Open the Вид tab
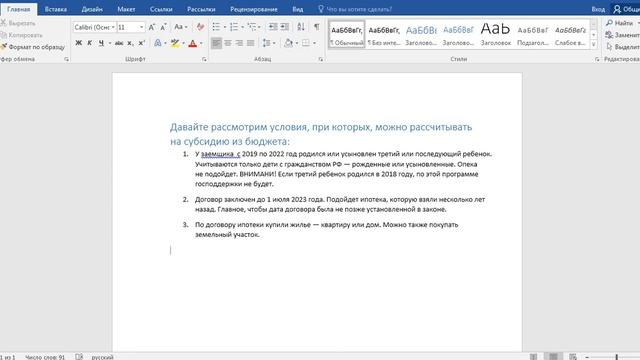The width and height of the screenshot is (640, 360). (x=298, y=9)
